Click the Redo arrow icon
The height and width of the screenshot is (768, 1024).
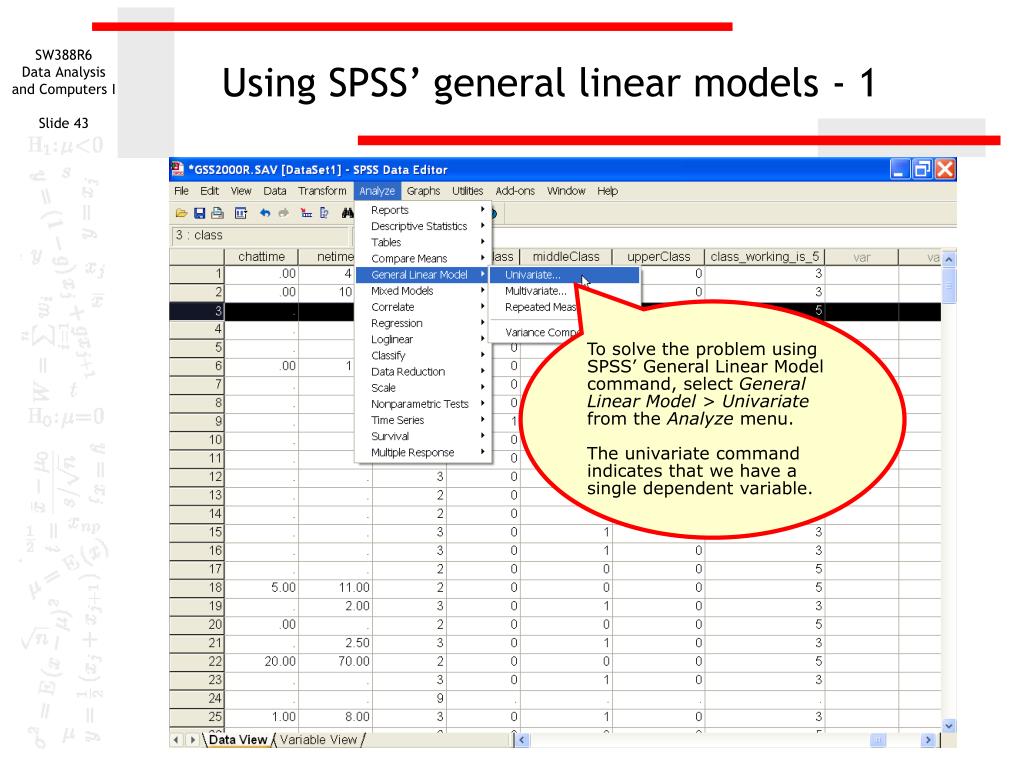pyautogui.click(x=283, y=213)
